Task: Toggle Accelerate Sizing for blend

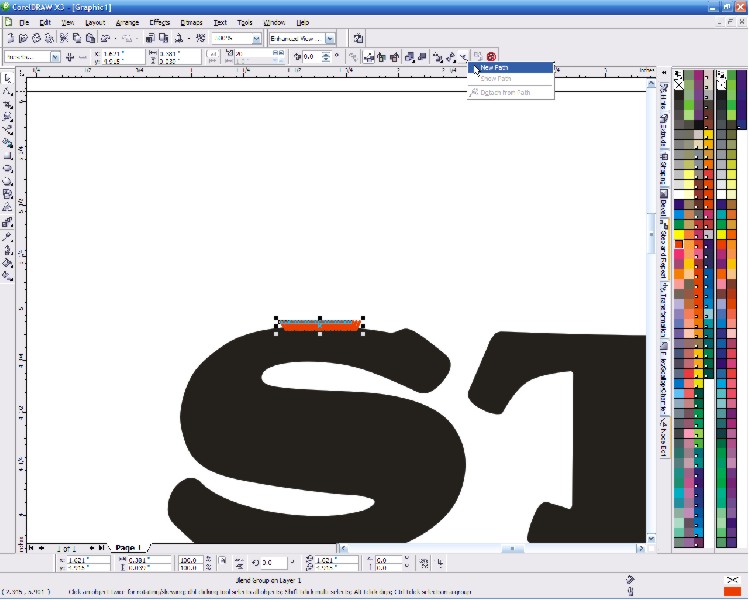Action: pyautogui.click(x=422, y=57)
